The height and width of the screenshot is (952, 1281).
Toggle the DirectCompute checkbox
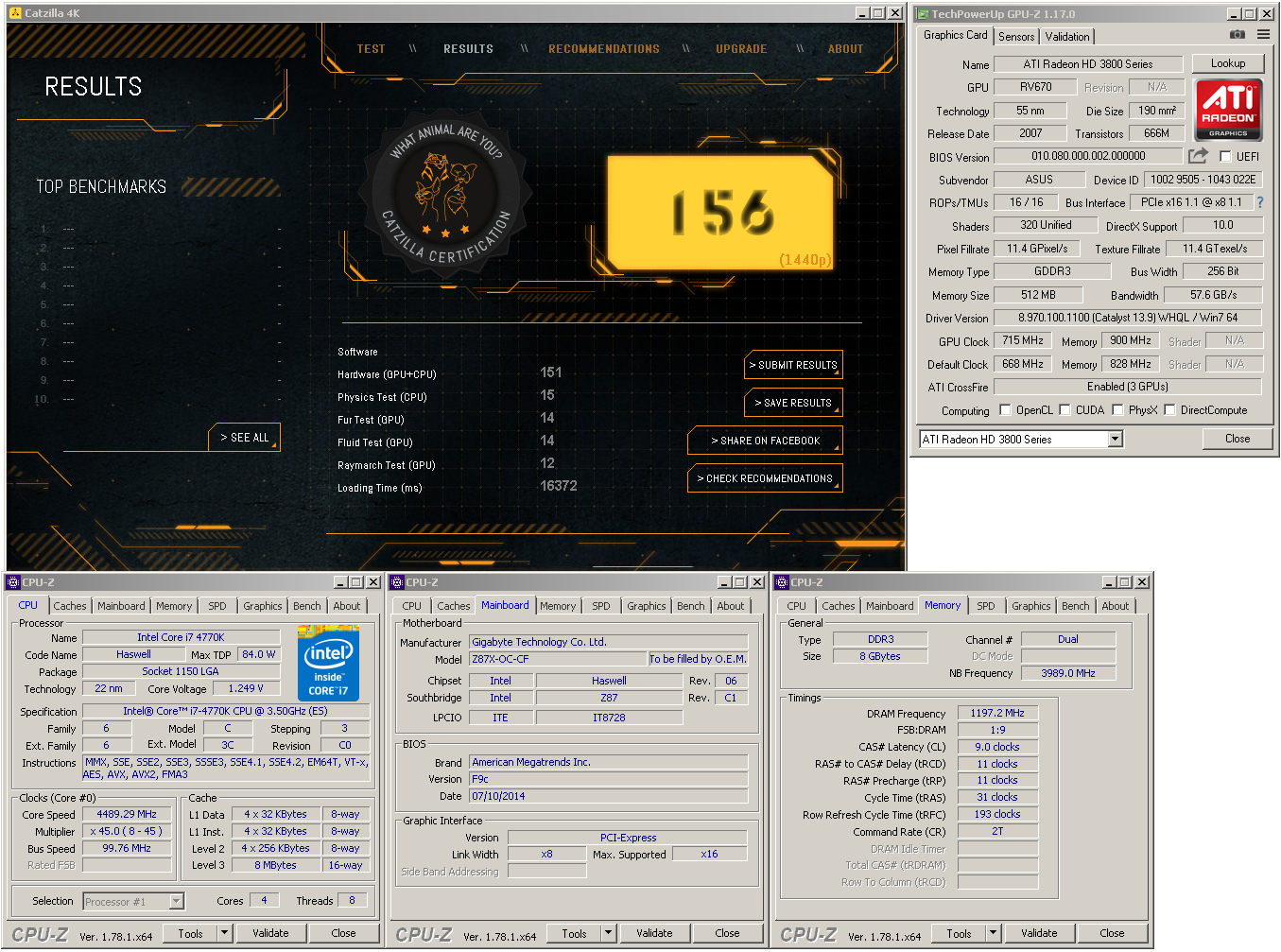click(1169, 410)
